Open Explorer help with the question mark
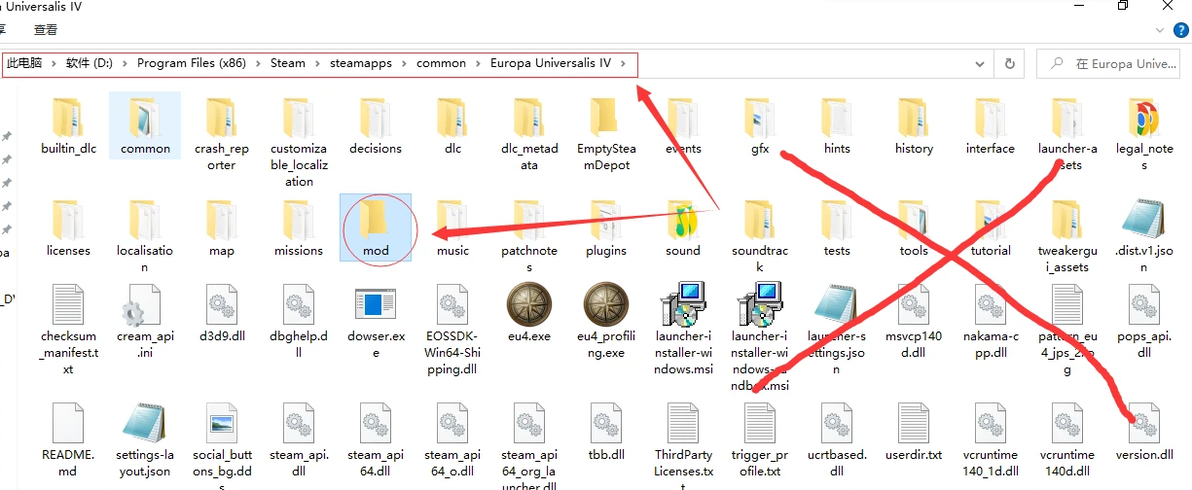The height and width of the screenshot is (490, 1192). tap(1179, 30)
